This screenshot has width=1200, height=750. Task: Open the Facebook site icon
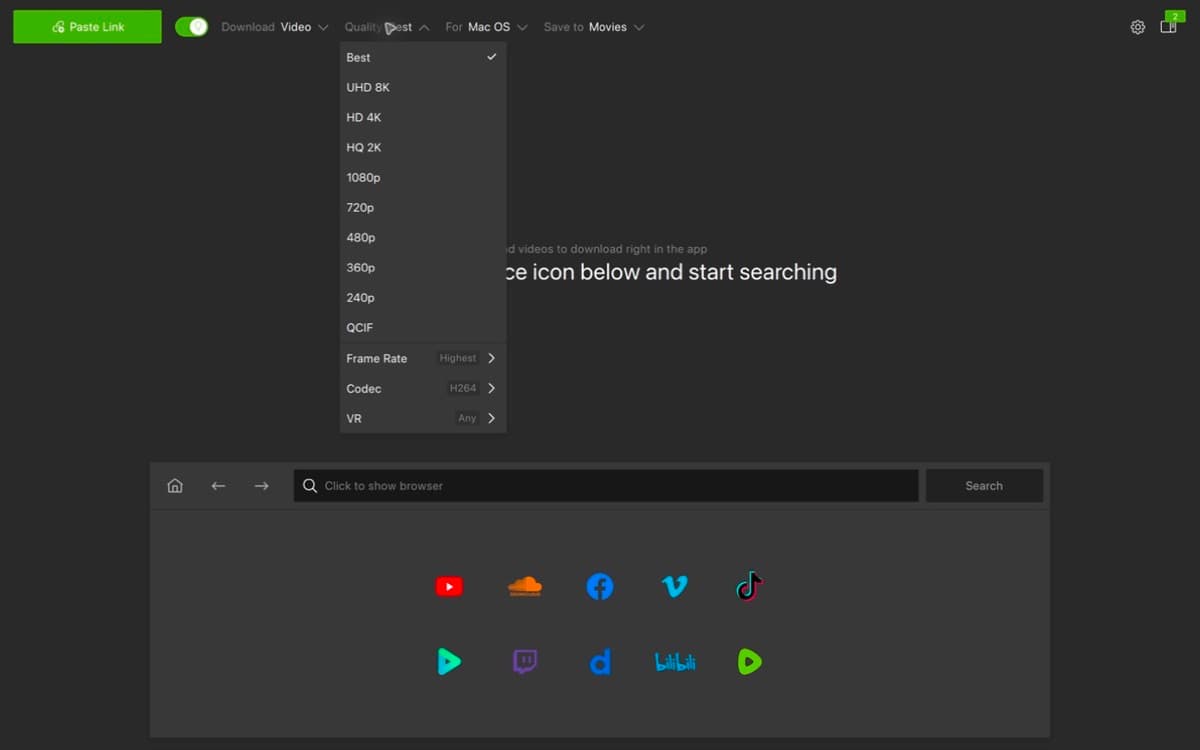click(x=600, y=587)
